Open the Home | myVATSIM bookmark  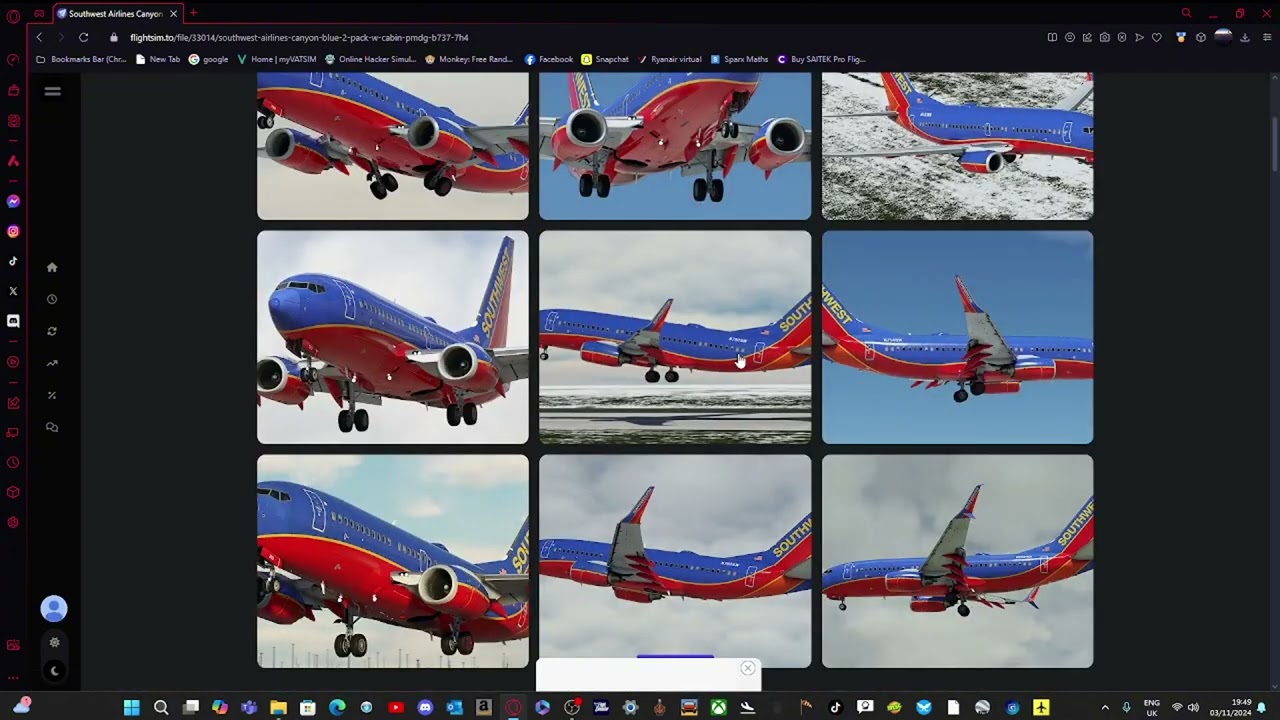pyautogui.click(x=276, y=59)
